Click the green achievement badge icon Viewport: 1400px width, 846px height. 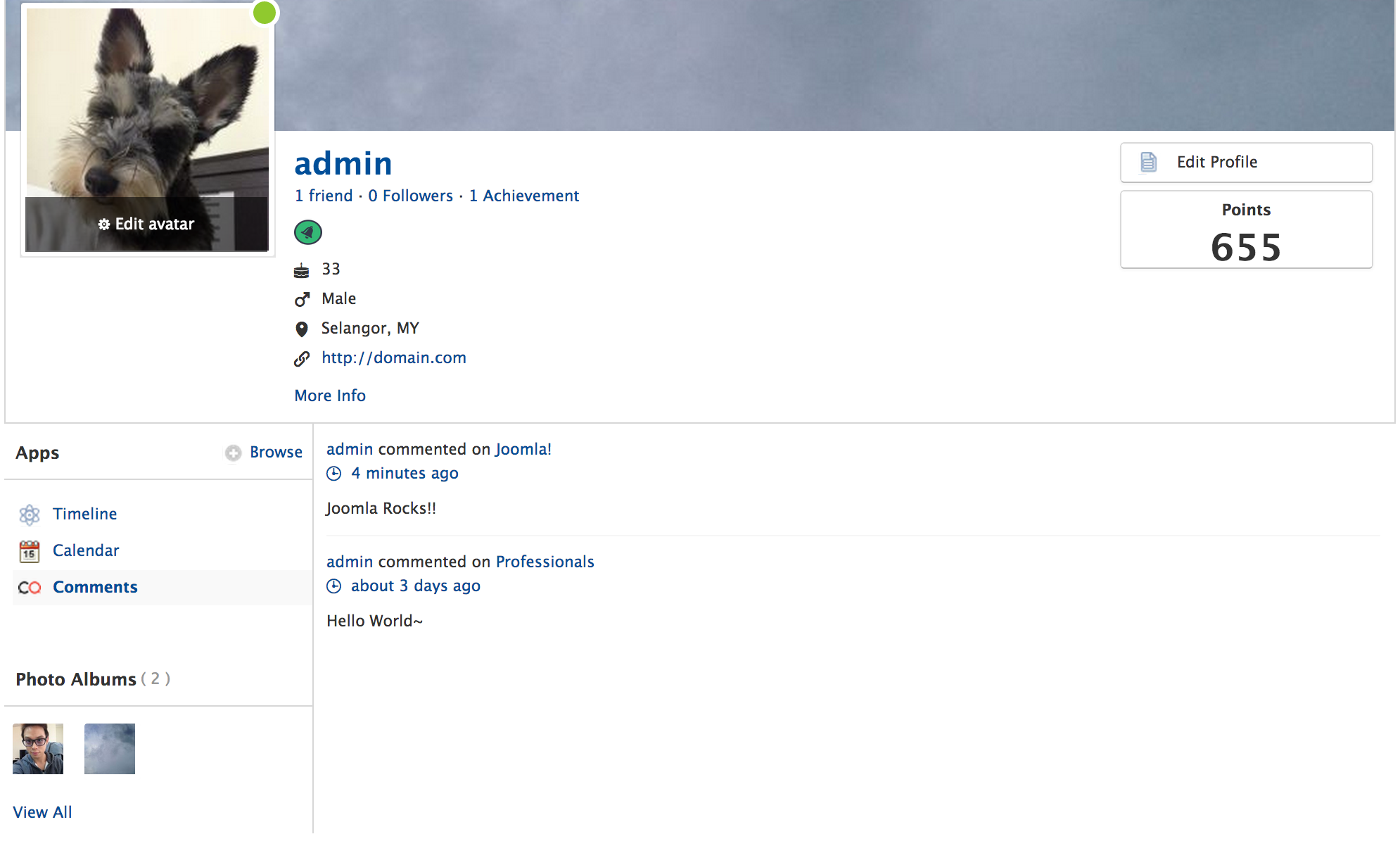tap(307, 232)
